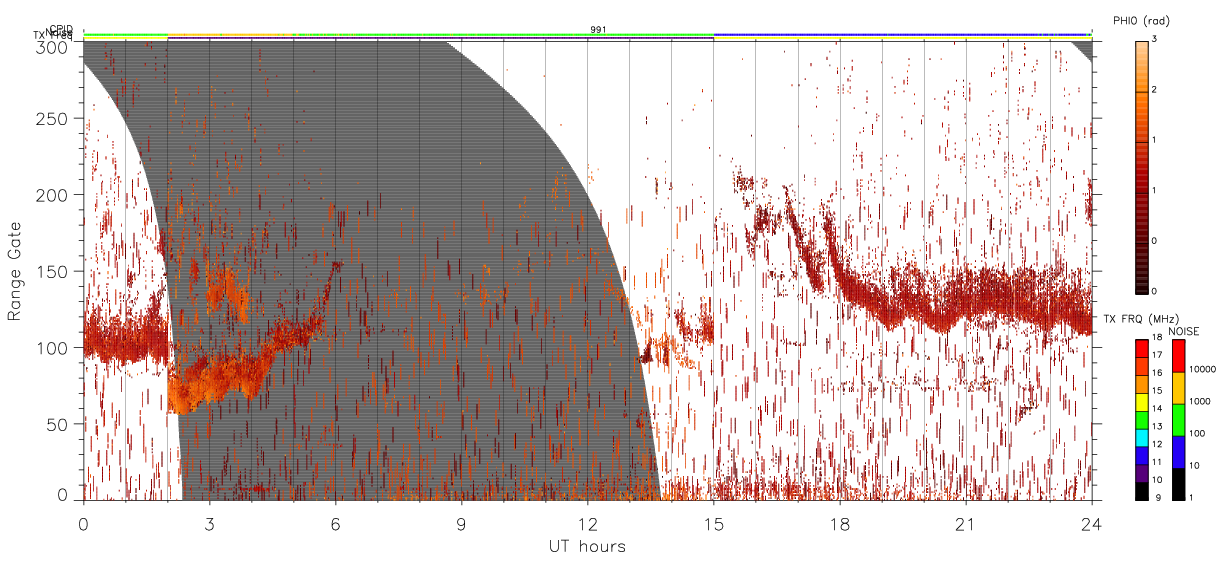Screen dimensions: 1228x567
Task: Select the green TX FRQ 13-14 MHz swatch
Action: [1141, 420]
